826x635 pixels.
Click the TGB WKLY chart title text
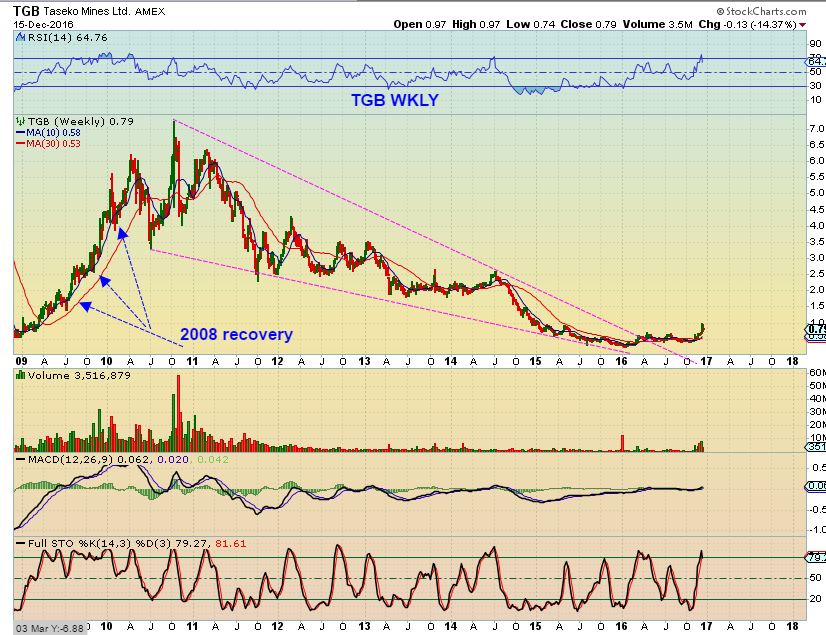[395, 100]
